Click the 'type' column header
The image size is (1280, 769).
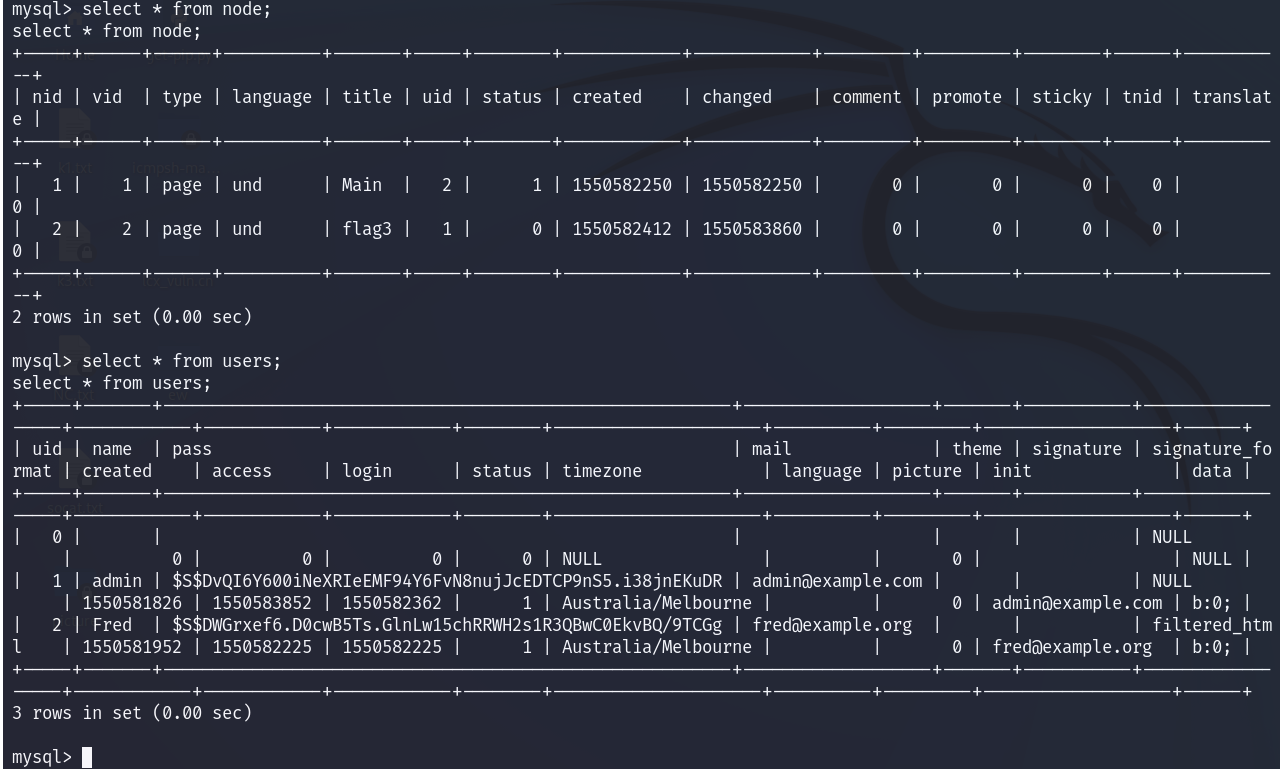click(x=182, y=97)
